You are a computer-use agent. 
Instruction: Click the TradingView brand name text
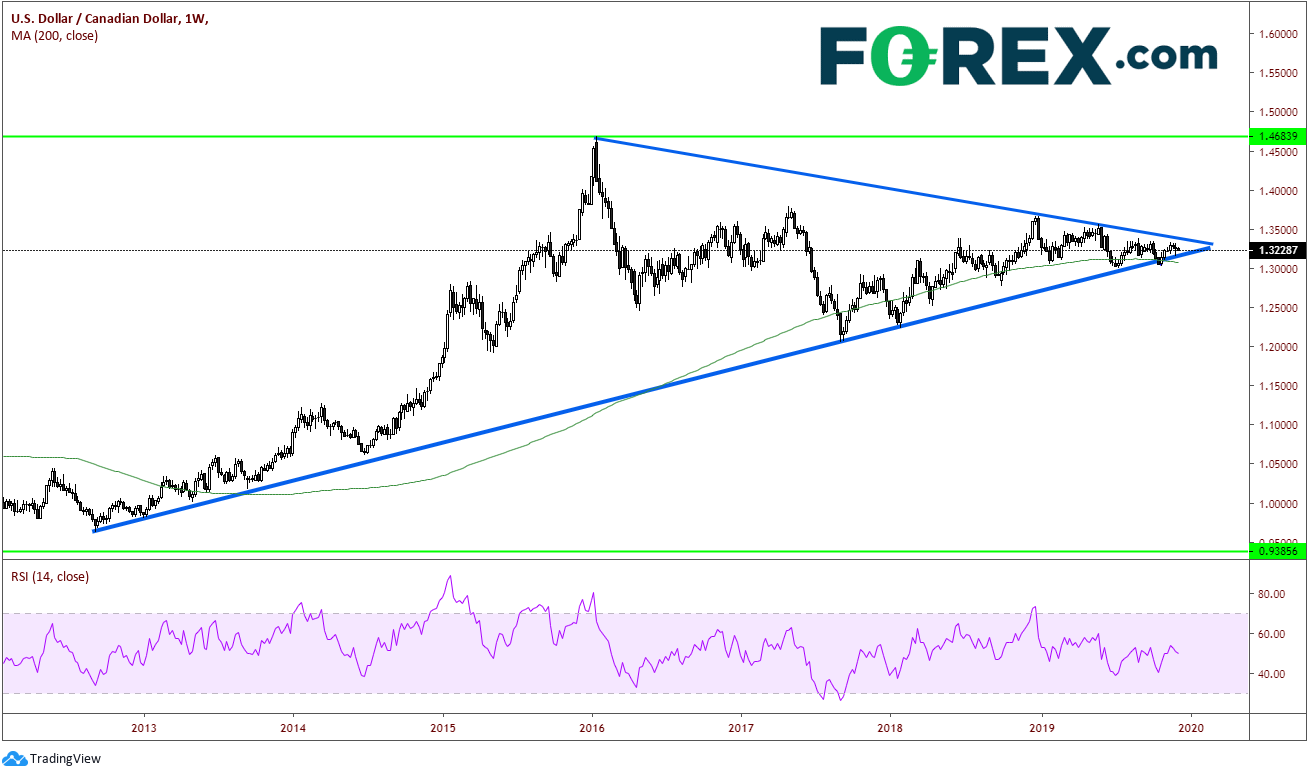pos(65,759)
